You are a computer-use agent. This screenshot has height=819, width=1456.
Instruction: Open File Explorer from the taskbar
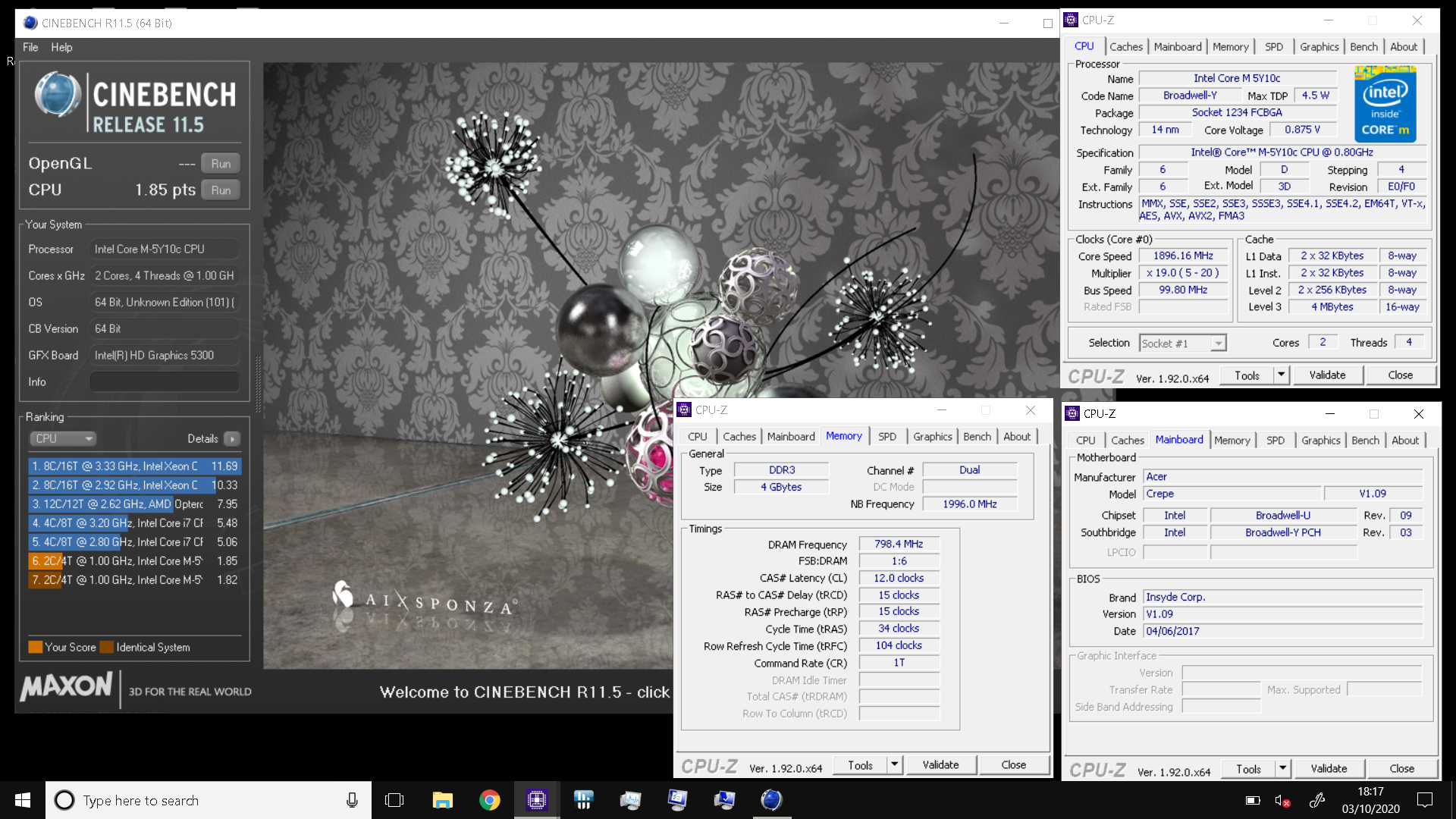[442, 800]
